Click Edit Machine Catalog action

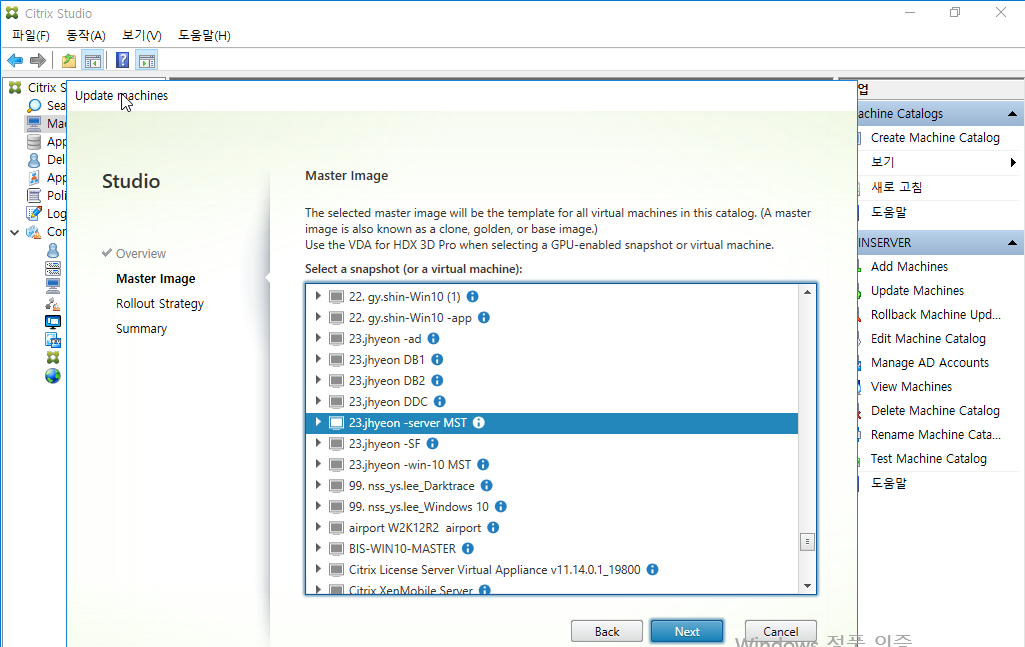click(928, 339)
